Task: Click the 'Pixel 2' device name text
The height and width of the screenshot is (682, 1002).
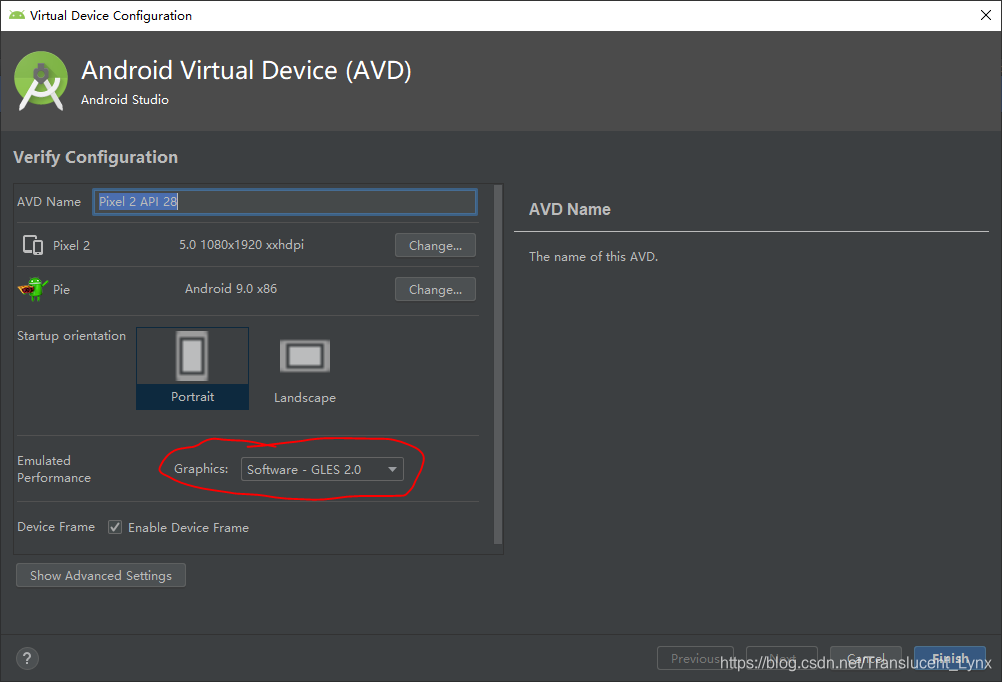Action: coord(71,245)
